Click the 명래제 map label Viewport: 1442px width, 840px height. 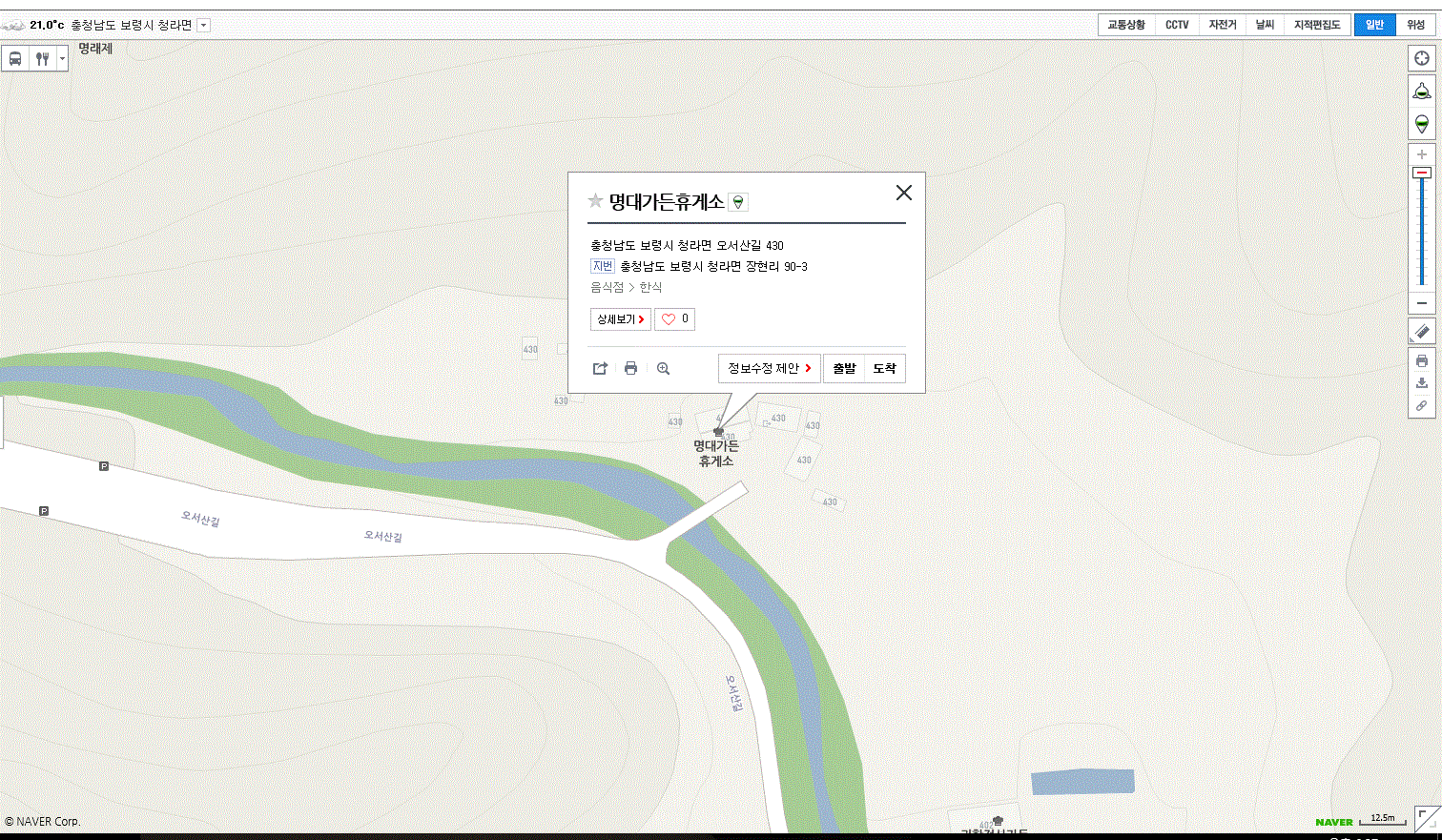coord(95,48)
